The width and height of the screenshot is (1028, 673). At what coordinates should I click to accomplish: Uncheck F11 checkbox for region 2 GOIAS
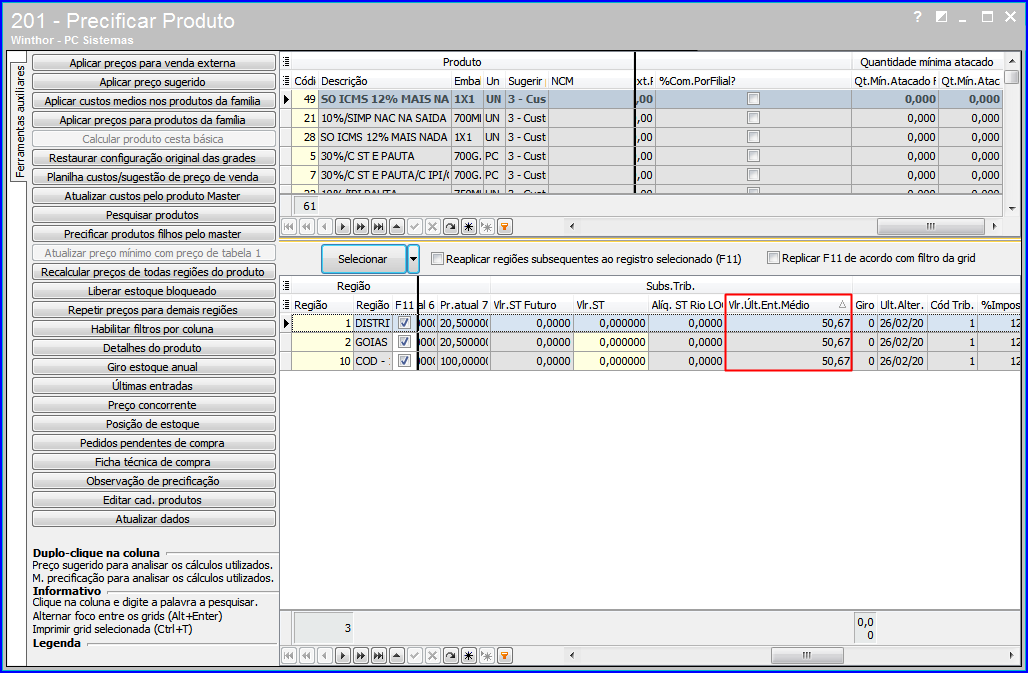coord(405,342)
